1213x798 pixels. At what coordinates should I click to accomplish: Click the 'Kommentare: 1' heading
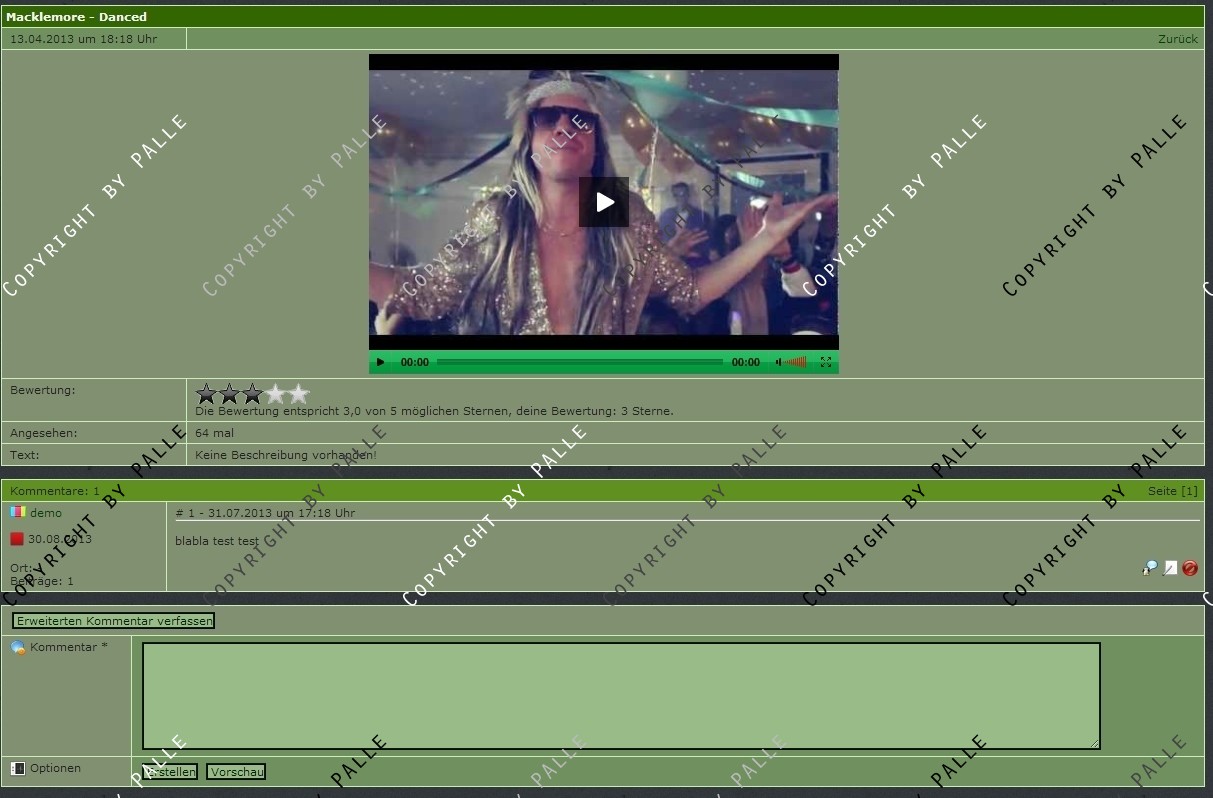55,491
